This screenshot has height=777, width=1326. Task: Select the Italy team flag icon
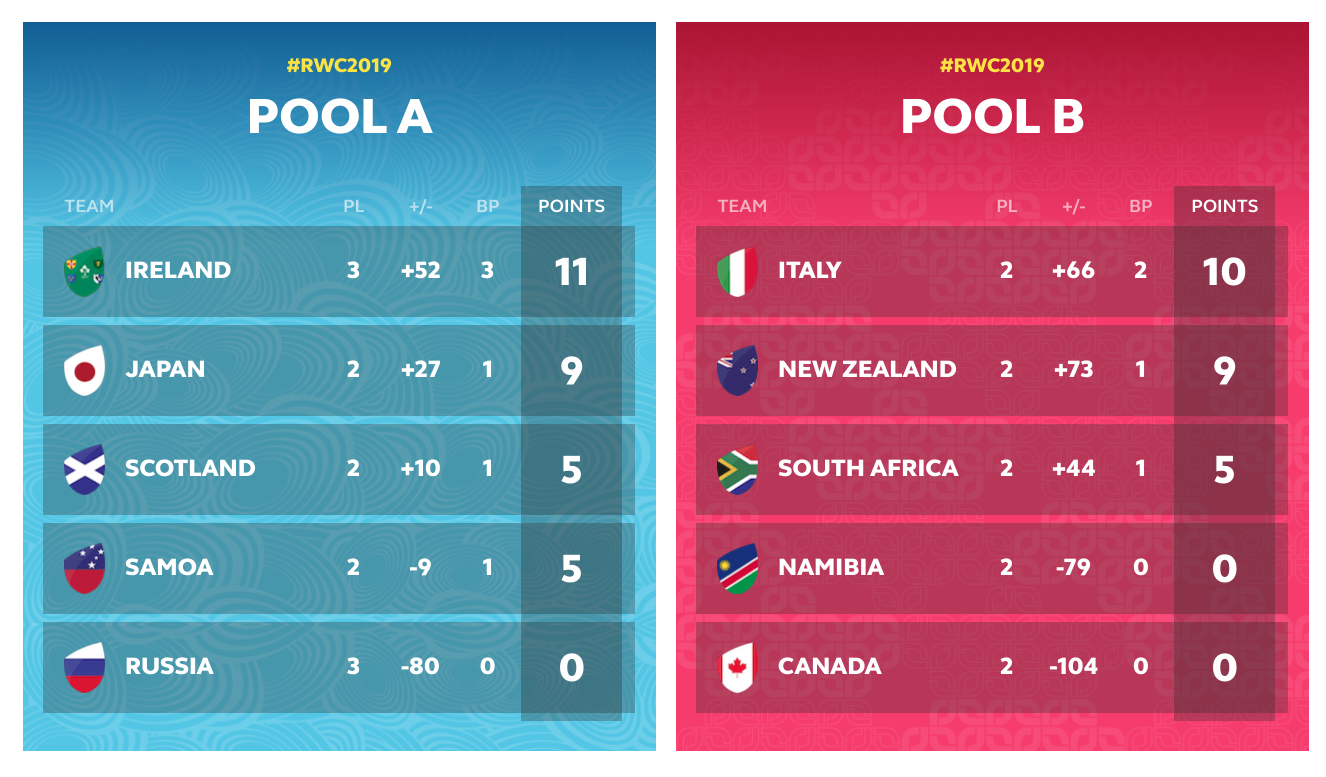click(737, 271)
